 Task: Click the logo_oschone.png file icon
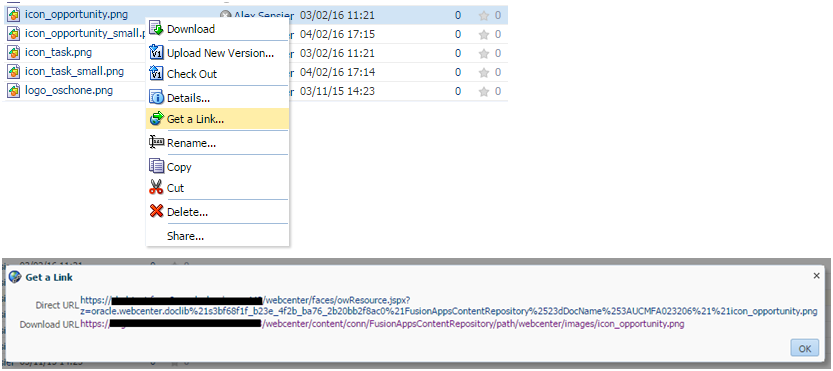click(x=14, y=91)
